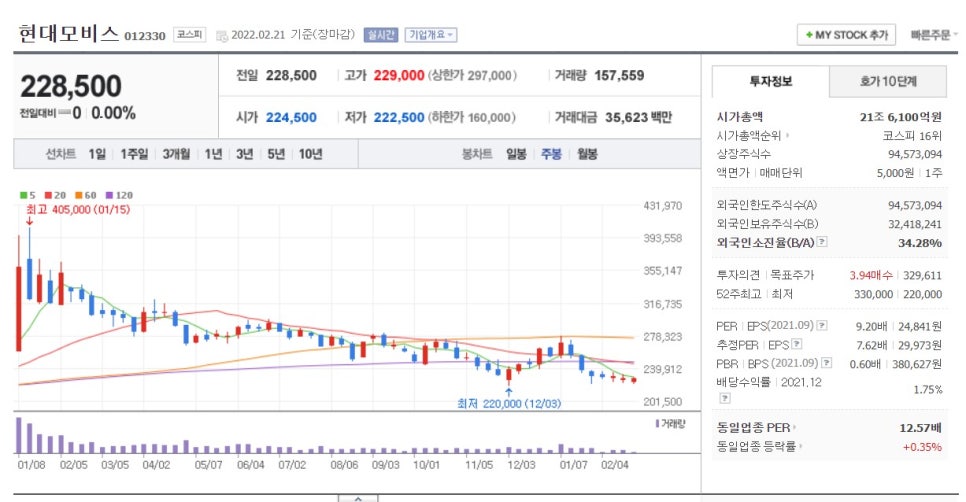The width and height of the screenshot is (966, 502).
Task: Click the current price 228,500
Action: 71,86
